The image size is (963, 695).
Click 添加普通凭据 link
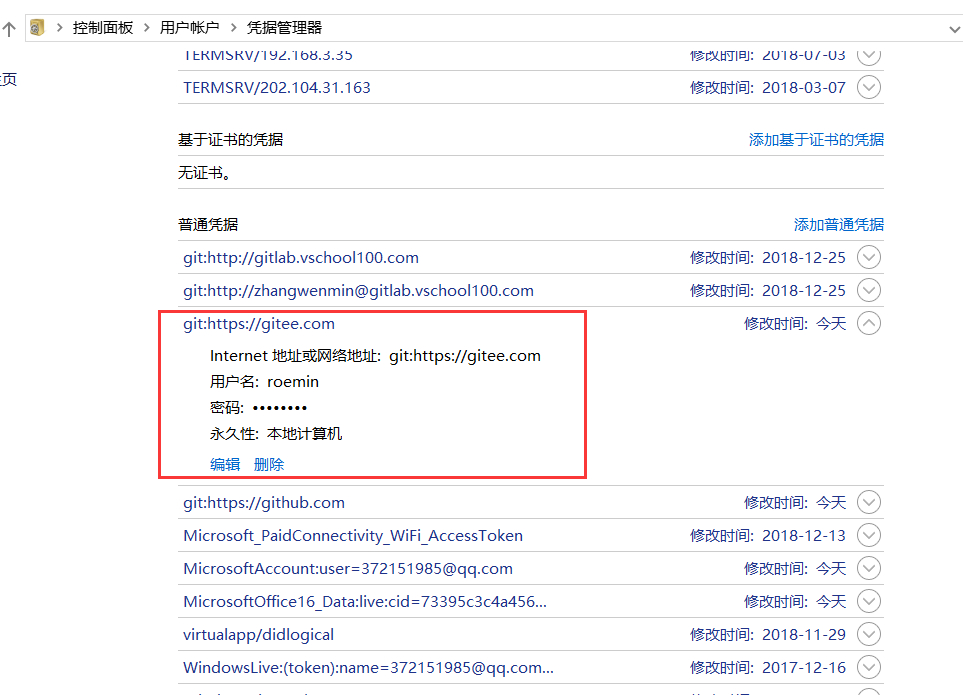coord(839,225)
